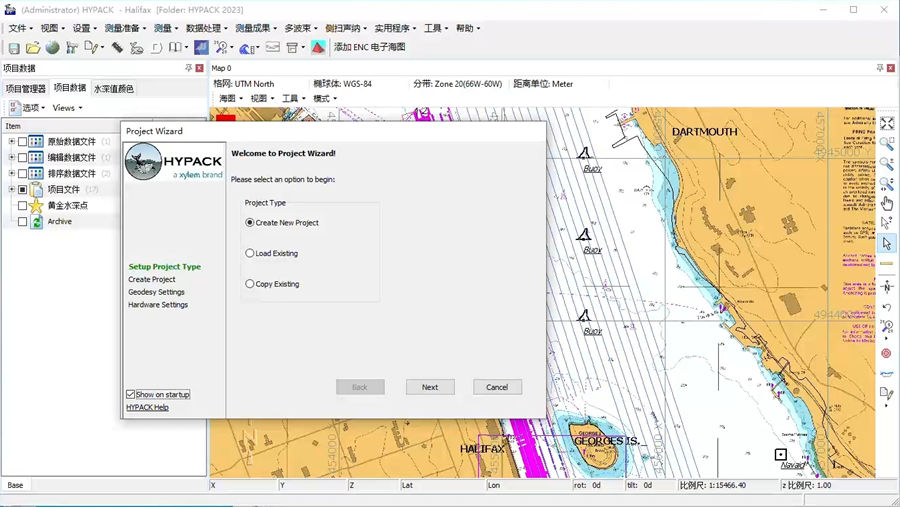
Task: Select the highlighted arrow pointer tool
Action: point(887,243)
